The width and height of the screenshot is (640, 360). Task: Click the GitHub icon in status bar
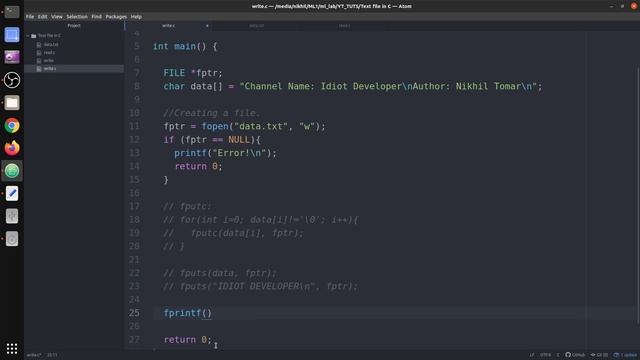tap(568, 355)
